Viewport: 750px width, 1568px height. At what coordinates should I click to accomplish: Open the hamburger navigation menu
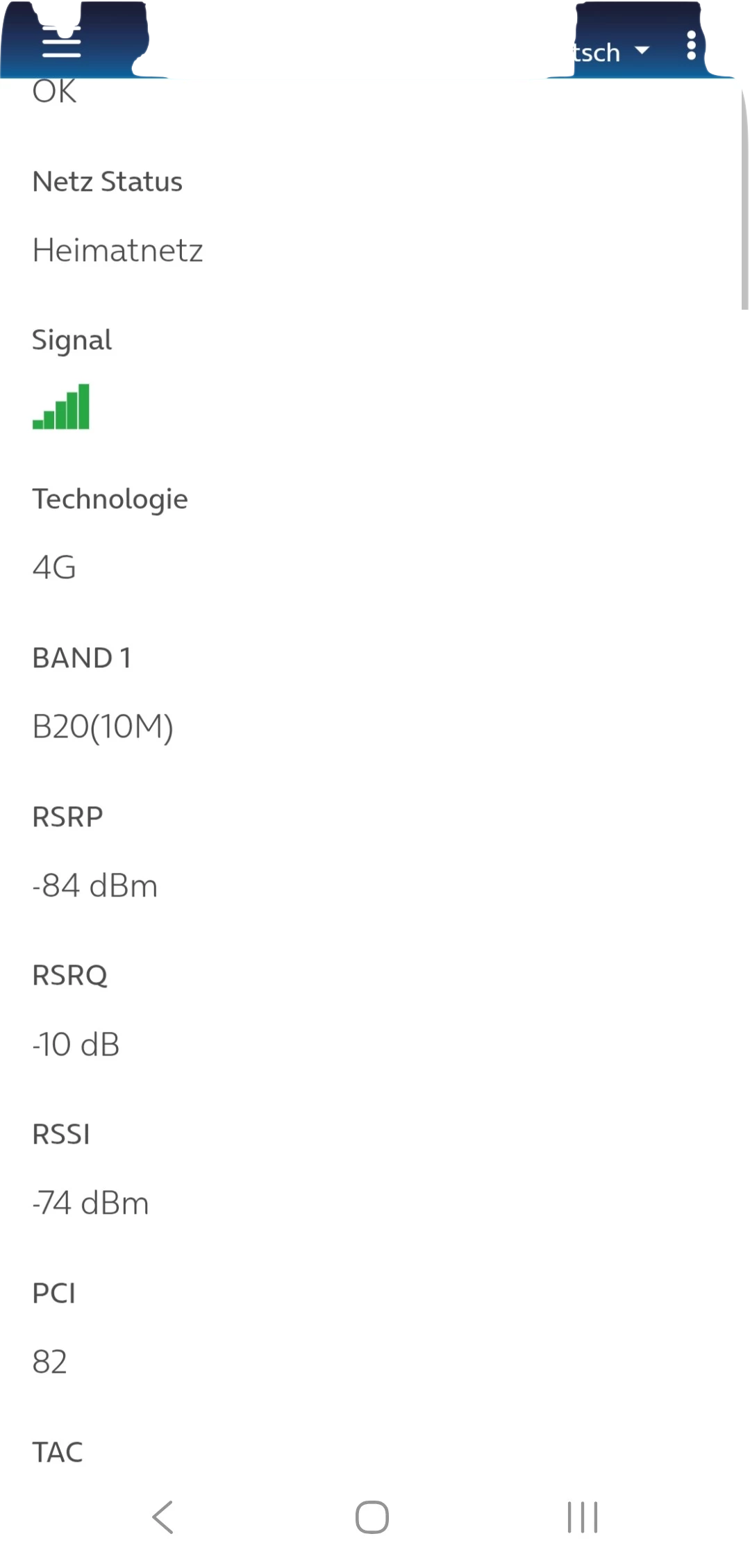click(x=62, y=43)
